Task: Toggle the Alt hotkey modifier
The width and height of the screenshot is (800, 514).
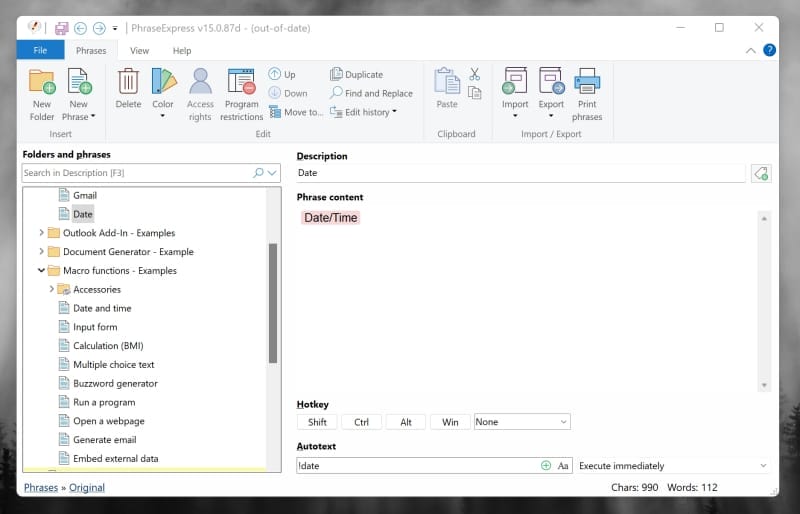Action: pyautogui.click(x=406, y=422)
